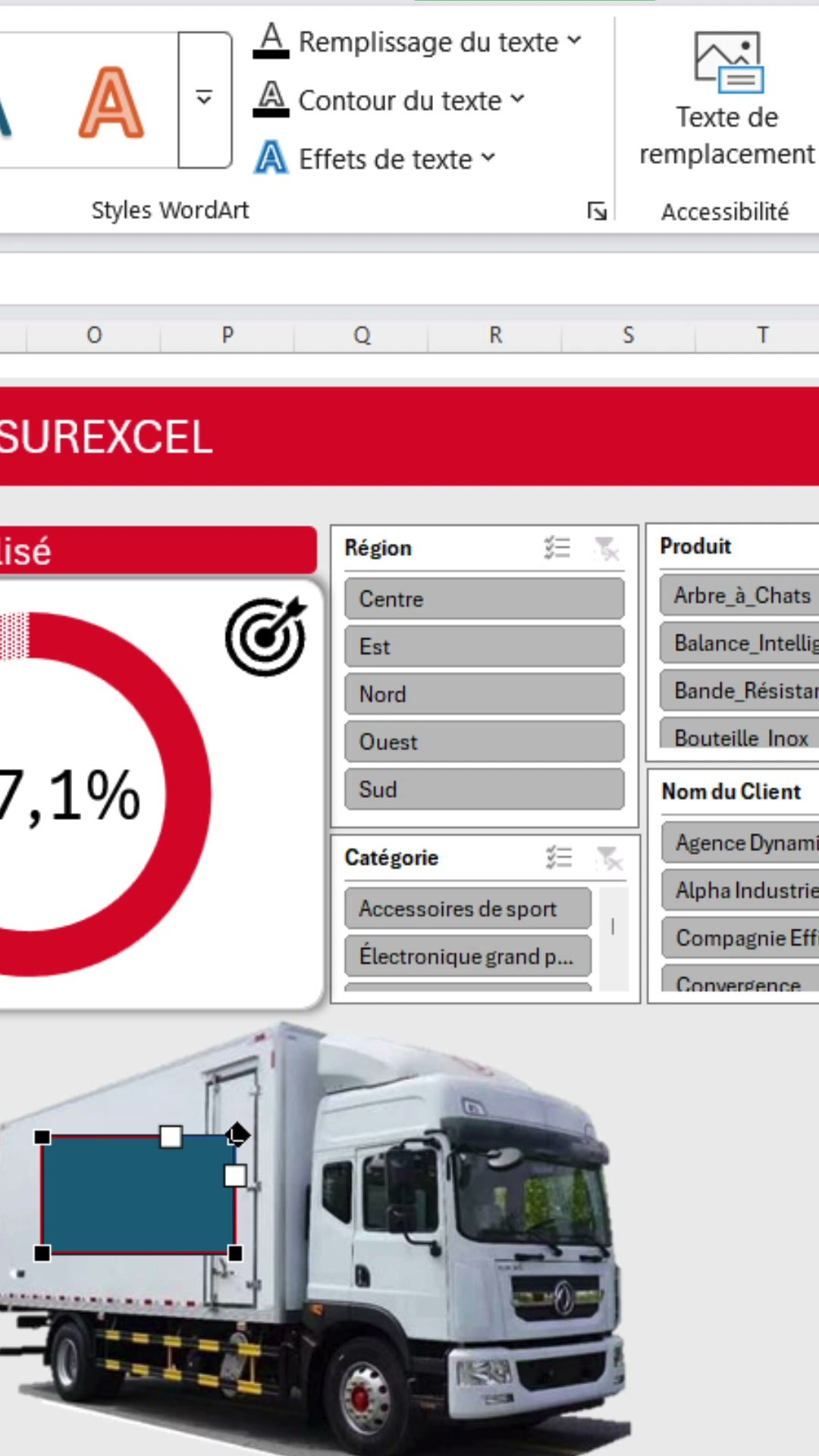Select Alpha Industrie client item
819x1456 pixels.
741,890
